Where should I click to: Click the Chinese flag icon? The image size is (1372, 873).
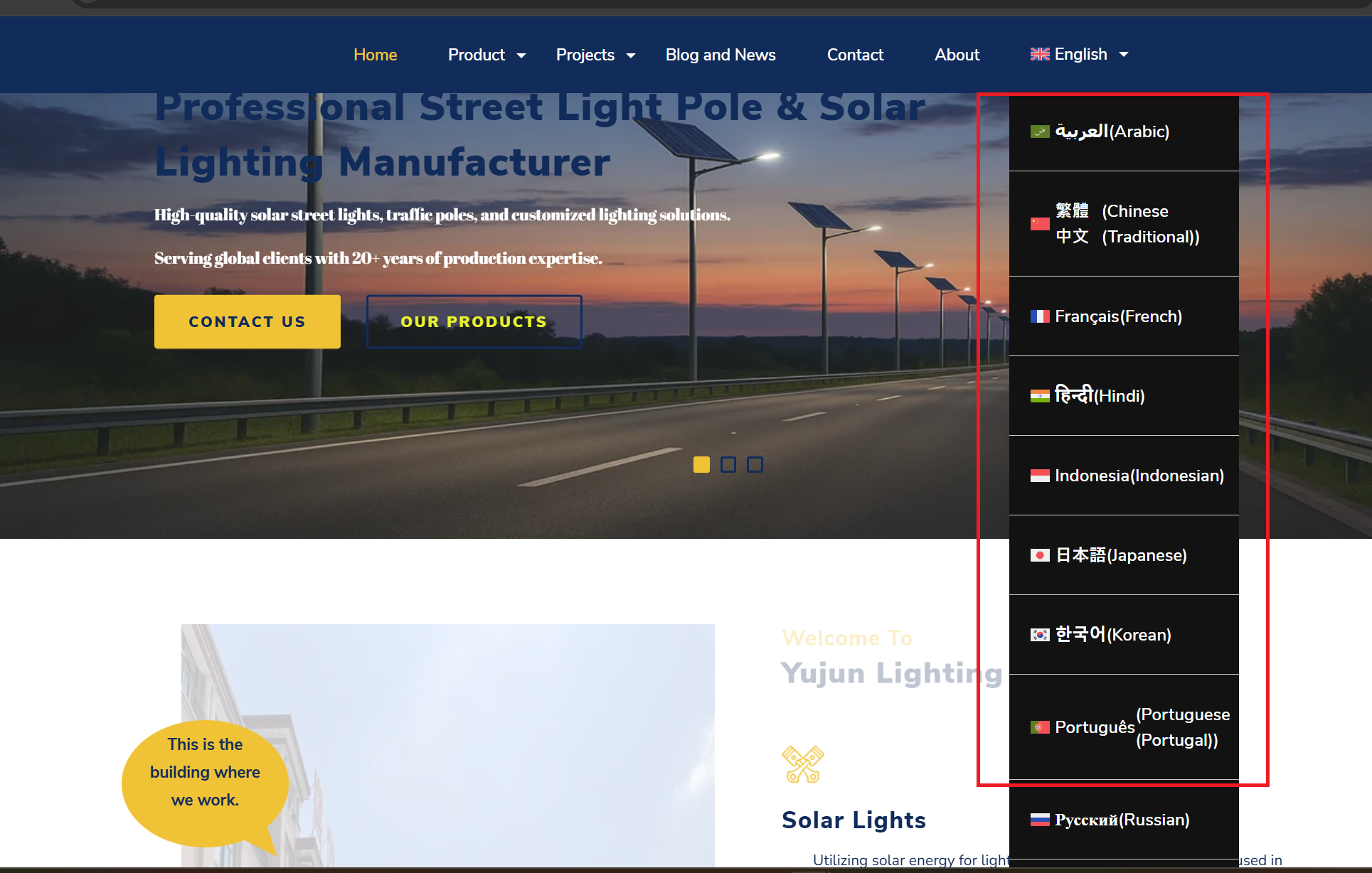[x=1039, y=224]
